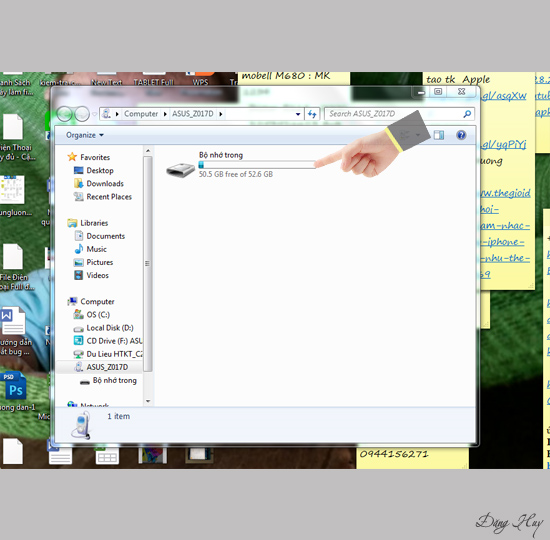Click the arrow after Computer in breadcrumb
Screen dimensions: 550x540
pyautogui.click(x=165, y=114)
